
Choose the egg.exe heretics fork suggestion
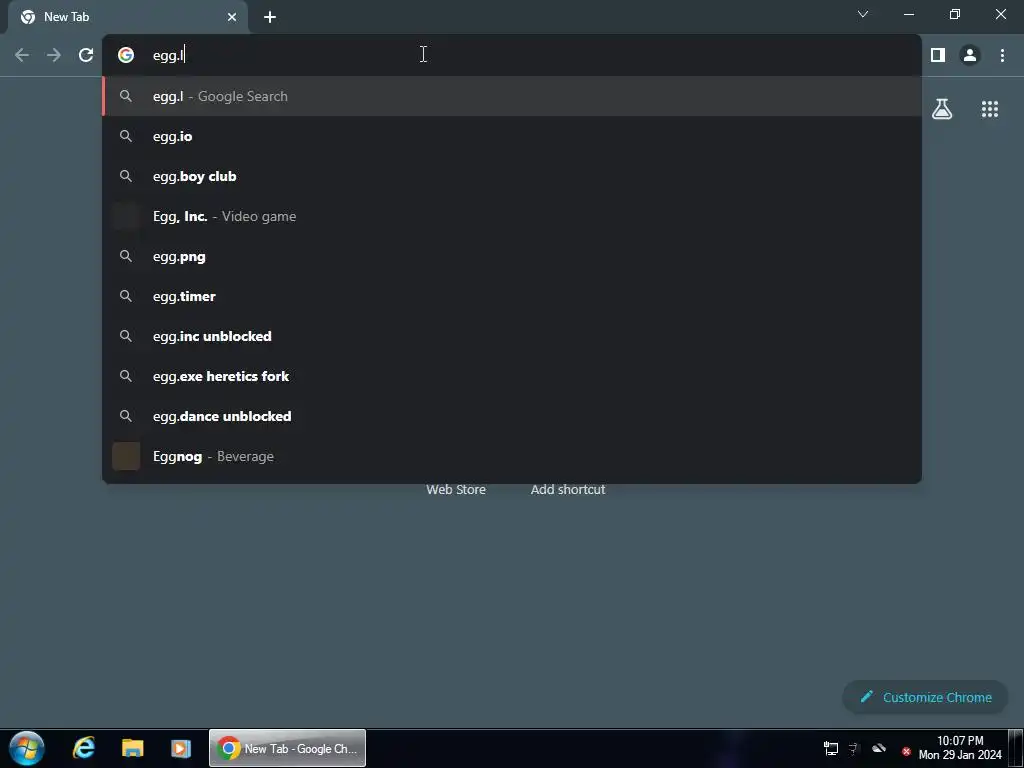(512, 376)
